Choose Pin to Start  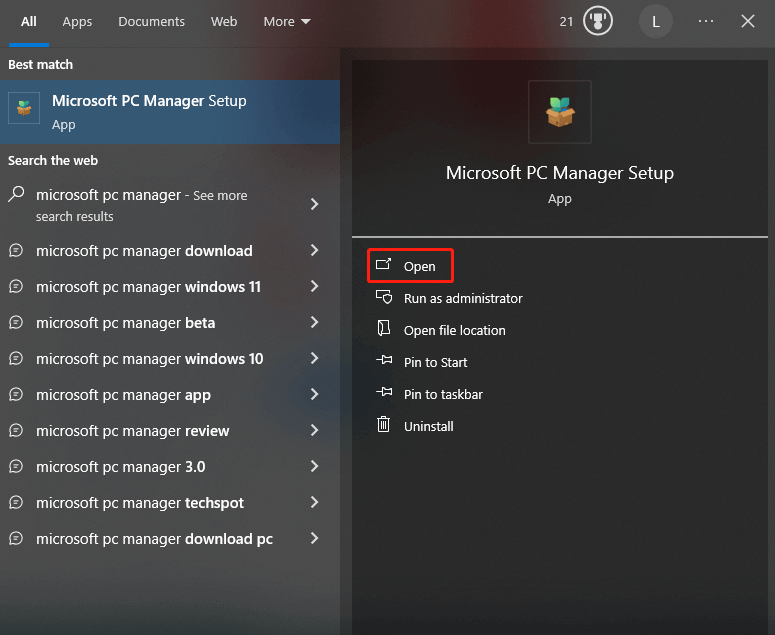tap(435, 363)
